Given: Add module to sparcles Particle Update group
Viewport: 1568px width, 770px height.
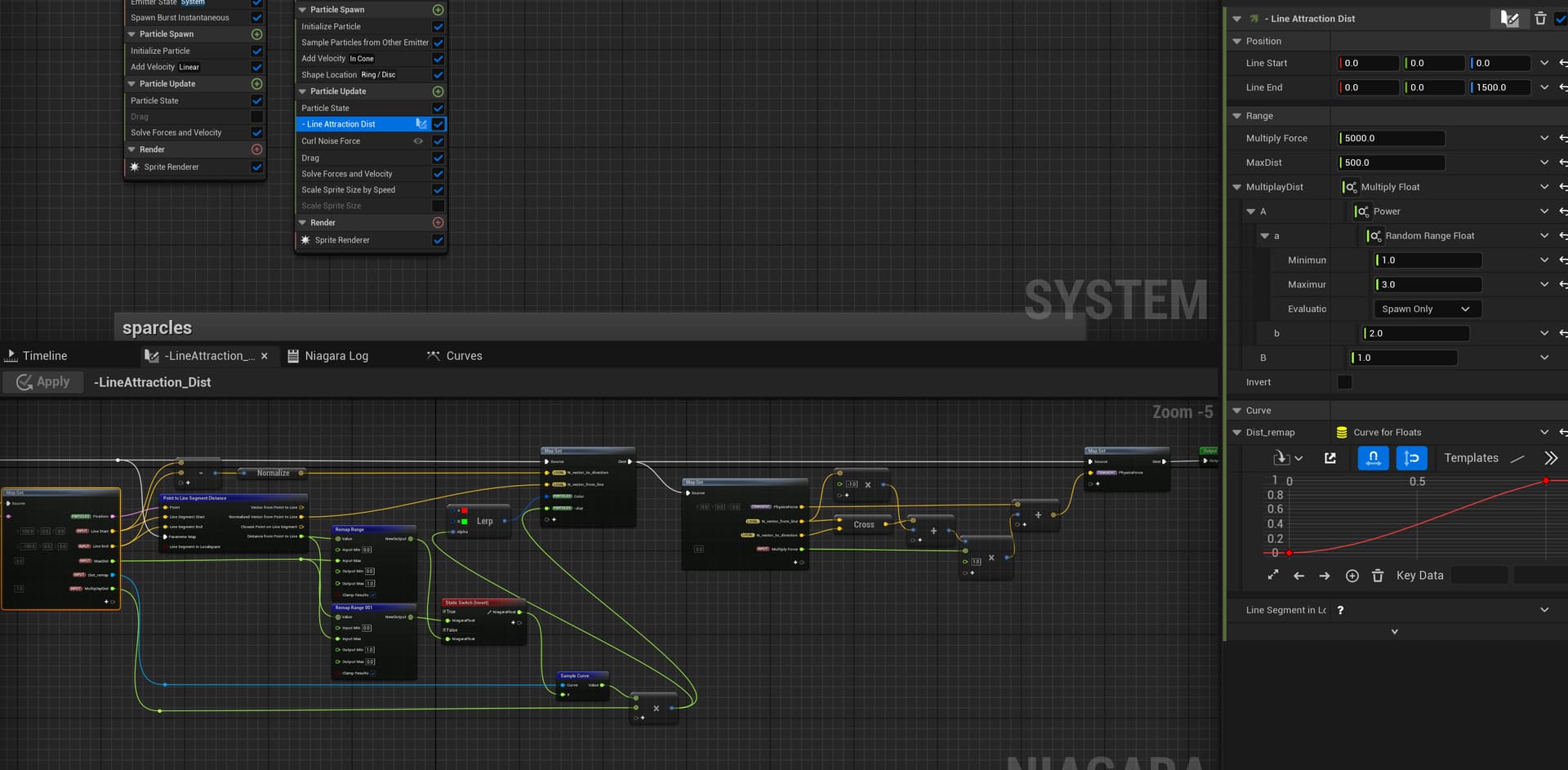Looking at the screenshot, I should click(x=438, y=91).
